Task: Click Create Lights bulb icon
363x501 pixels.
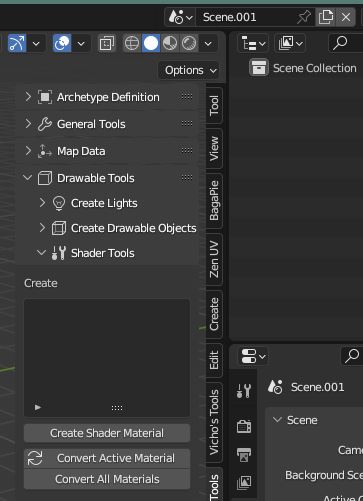Action: [59, 203]
